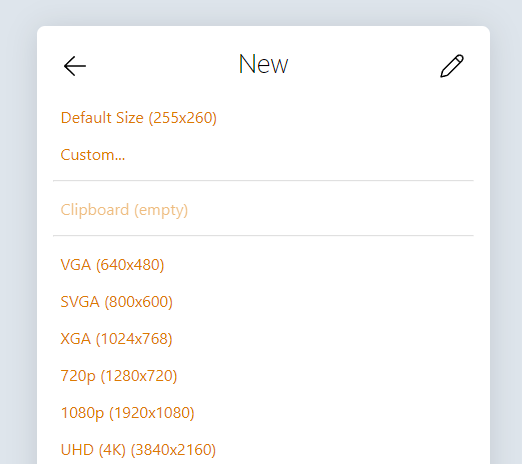Click the New dialog title

(x=263, y=64)
